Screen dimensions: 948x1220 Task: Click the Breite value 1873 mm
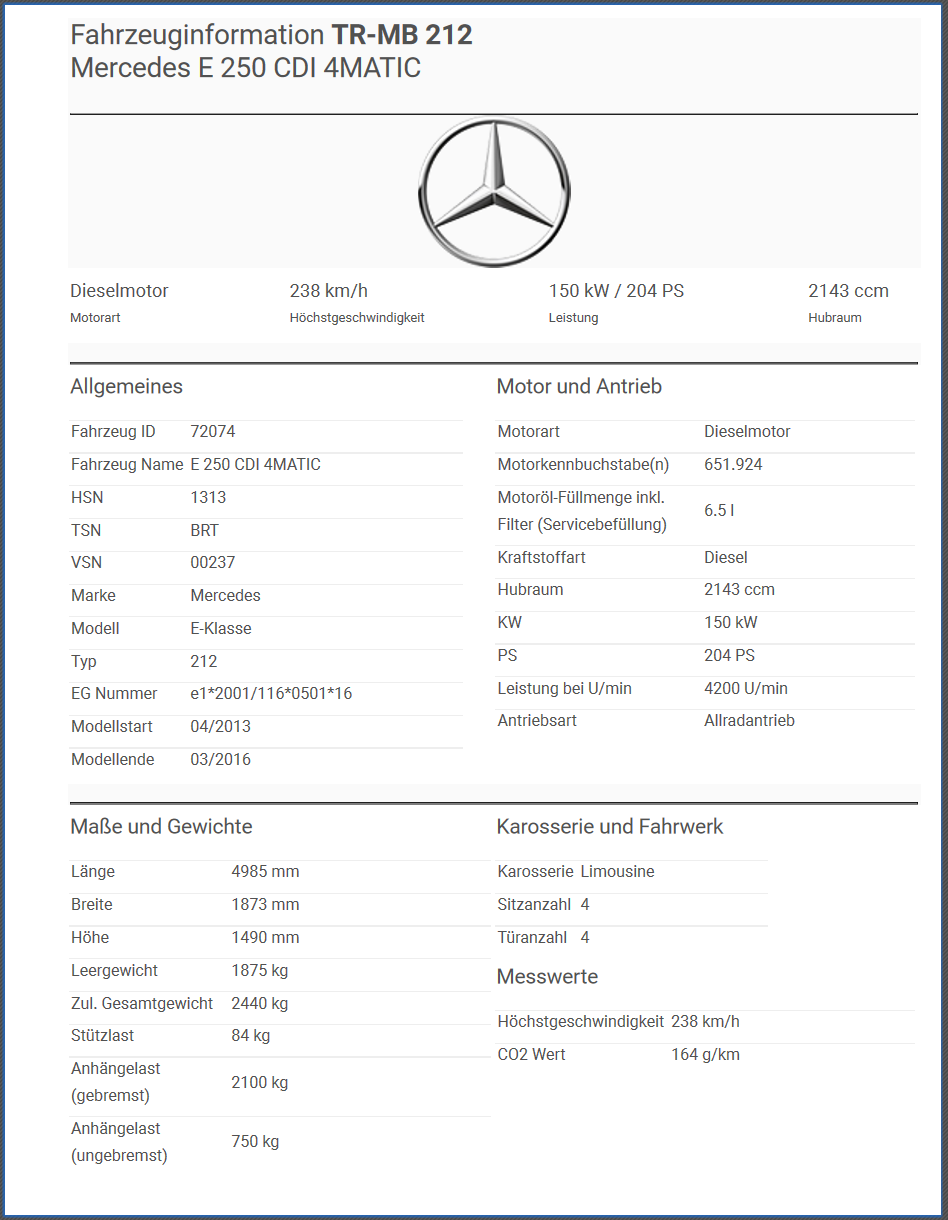coord(265,905)
